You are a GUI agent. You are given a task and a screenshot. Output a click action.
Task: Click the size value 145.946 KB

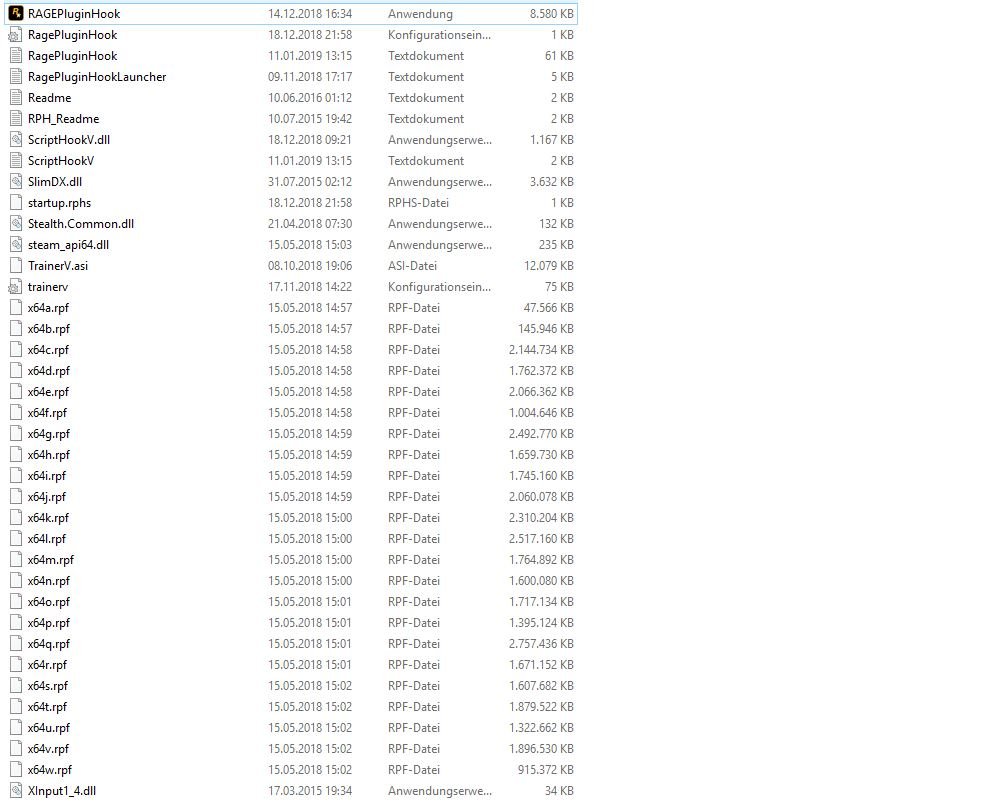[x=545, y=329]
